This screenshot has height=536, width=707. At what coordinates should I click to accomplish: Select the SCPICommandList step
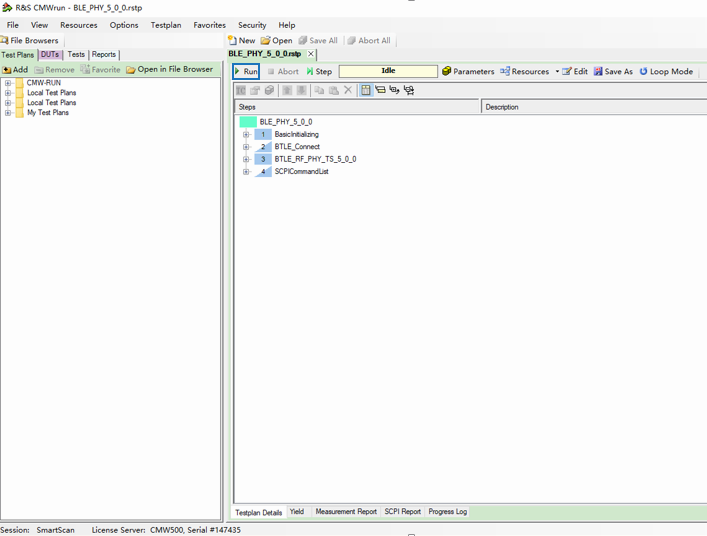click(301, 172)
